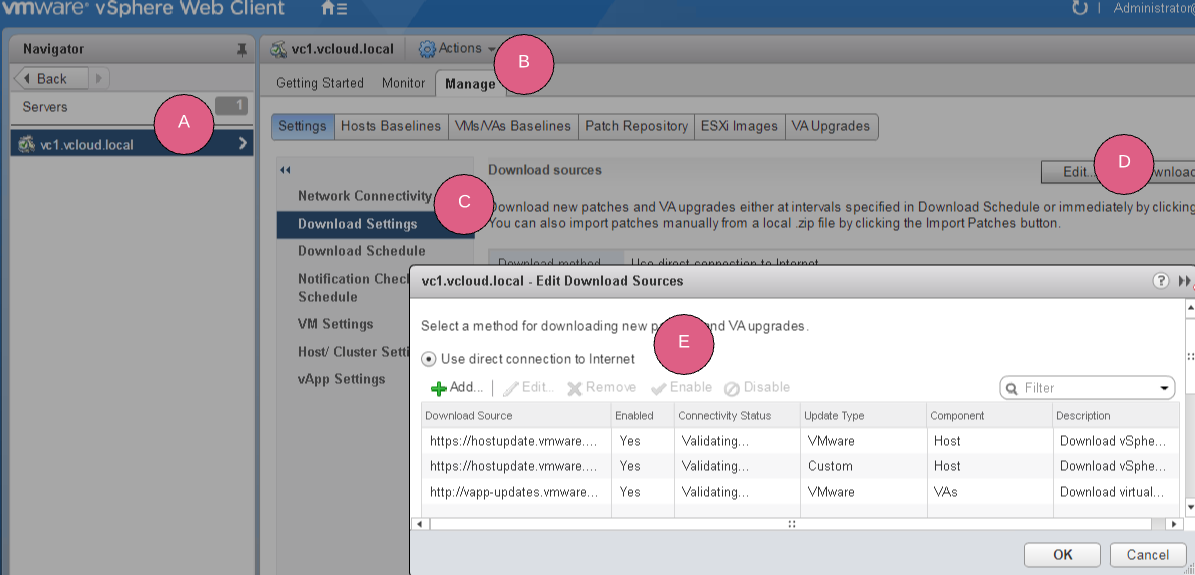
Task: Select Use direct connection to Internet
Action: (429, 359)
